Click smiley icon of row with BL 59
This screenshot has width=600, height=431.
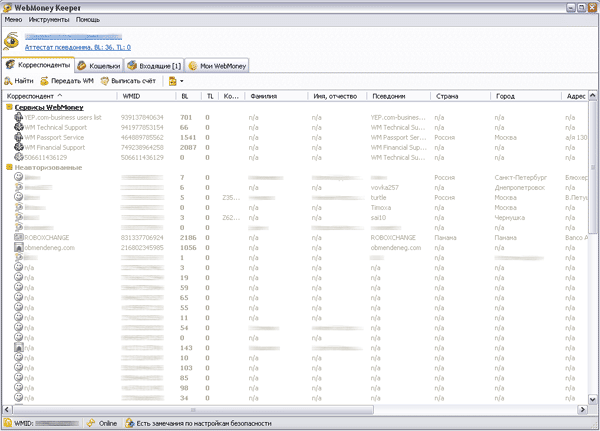pos(18,287)
